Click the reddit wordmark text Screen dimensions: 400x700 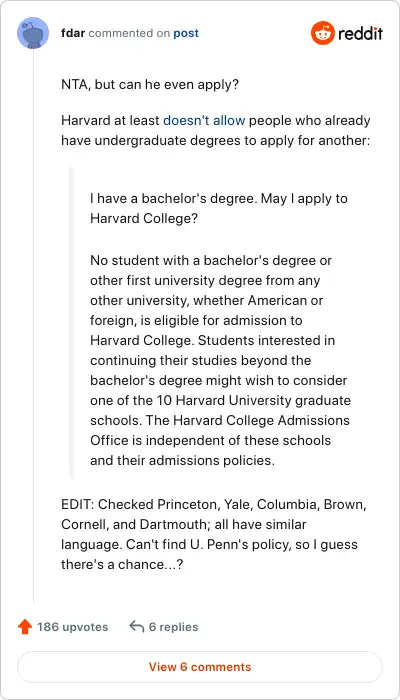(360, 33)
